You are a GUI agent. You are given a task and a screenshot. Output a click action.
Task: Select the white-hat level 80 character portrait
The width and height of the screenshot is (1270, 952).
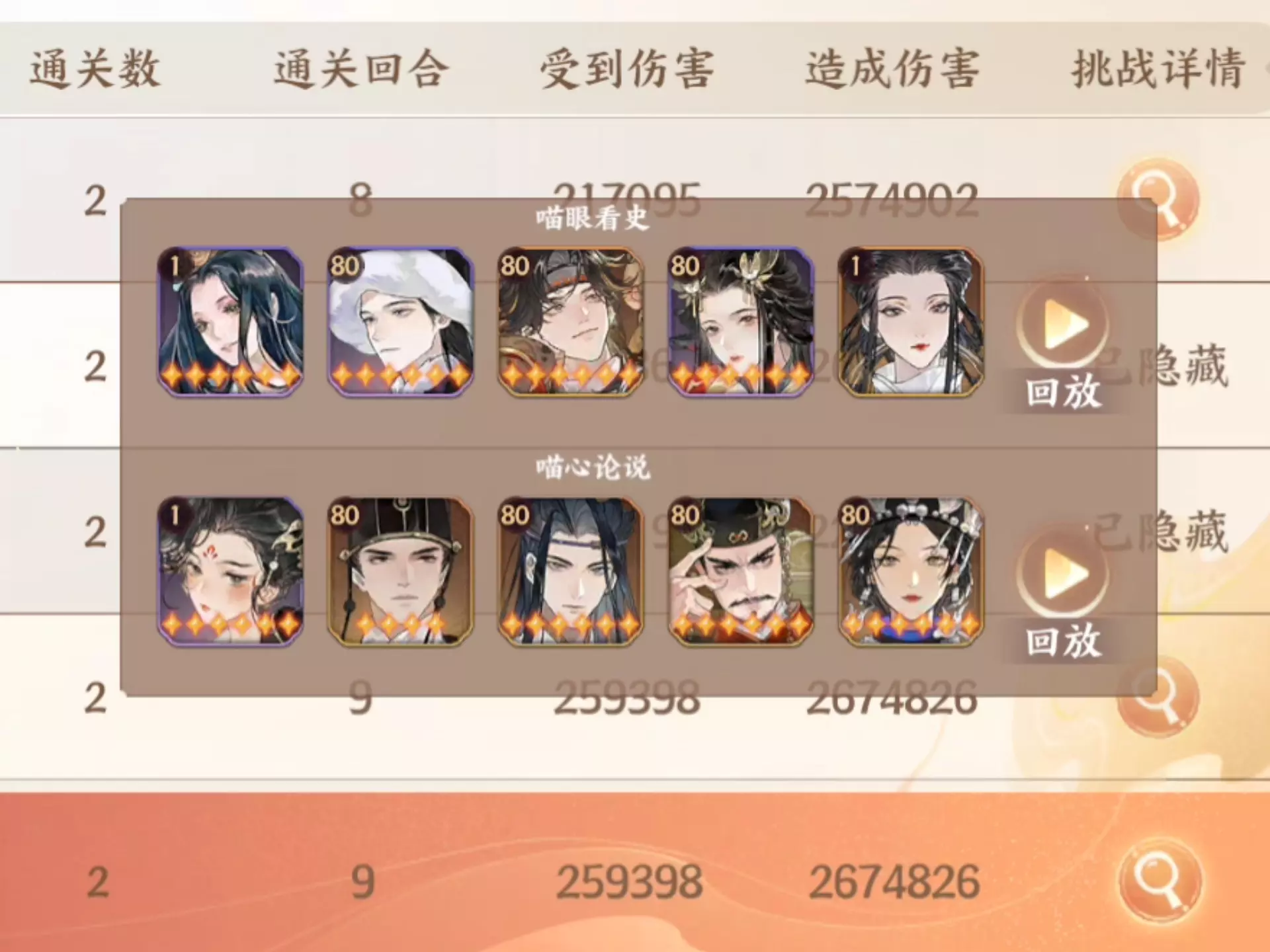point(400,322)
